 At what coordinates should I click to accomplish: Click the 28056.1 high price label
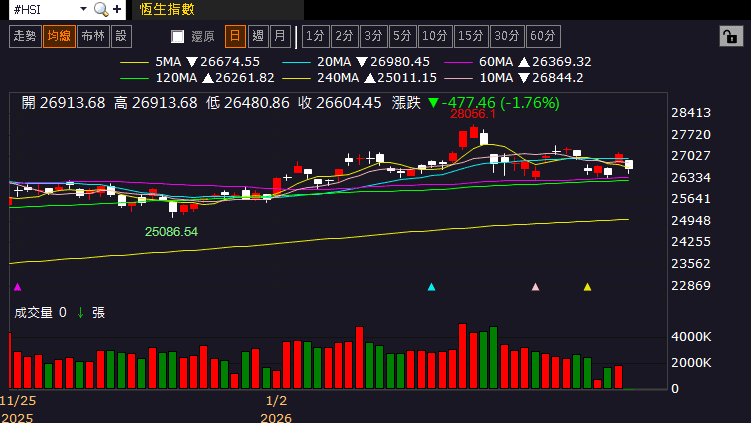click(x=473, y=114)
